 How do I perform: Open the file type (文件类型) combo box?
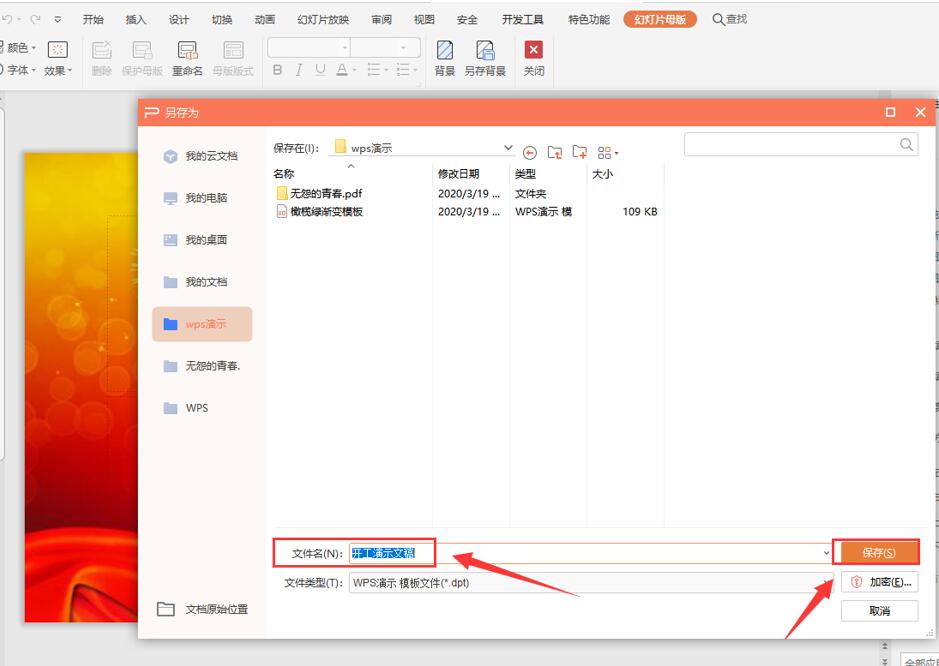pyautogui.click(x=590, y=582)
